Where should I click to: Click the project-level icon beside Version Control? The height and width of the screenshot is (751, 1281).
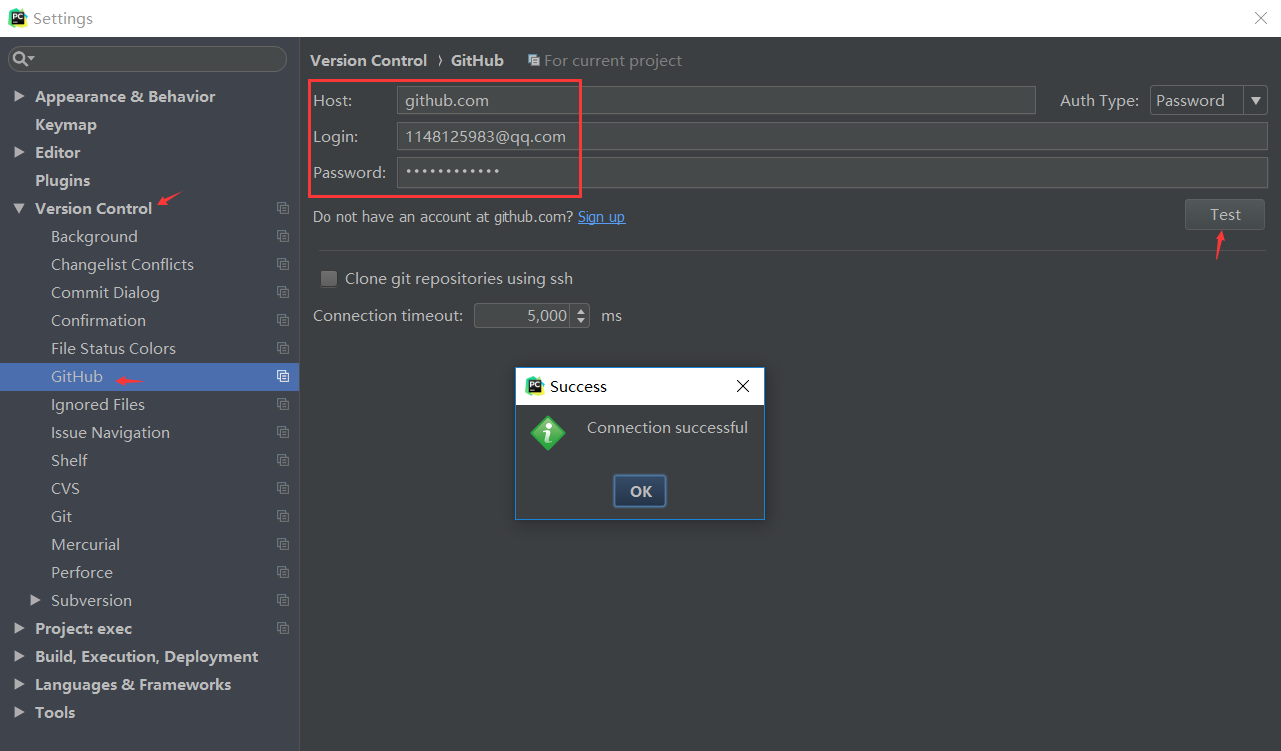click(283, 209)
